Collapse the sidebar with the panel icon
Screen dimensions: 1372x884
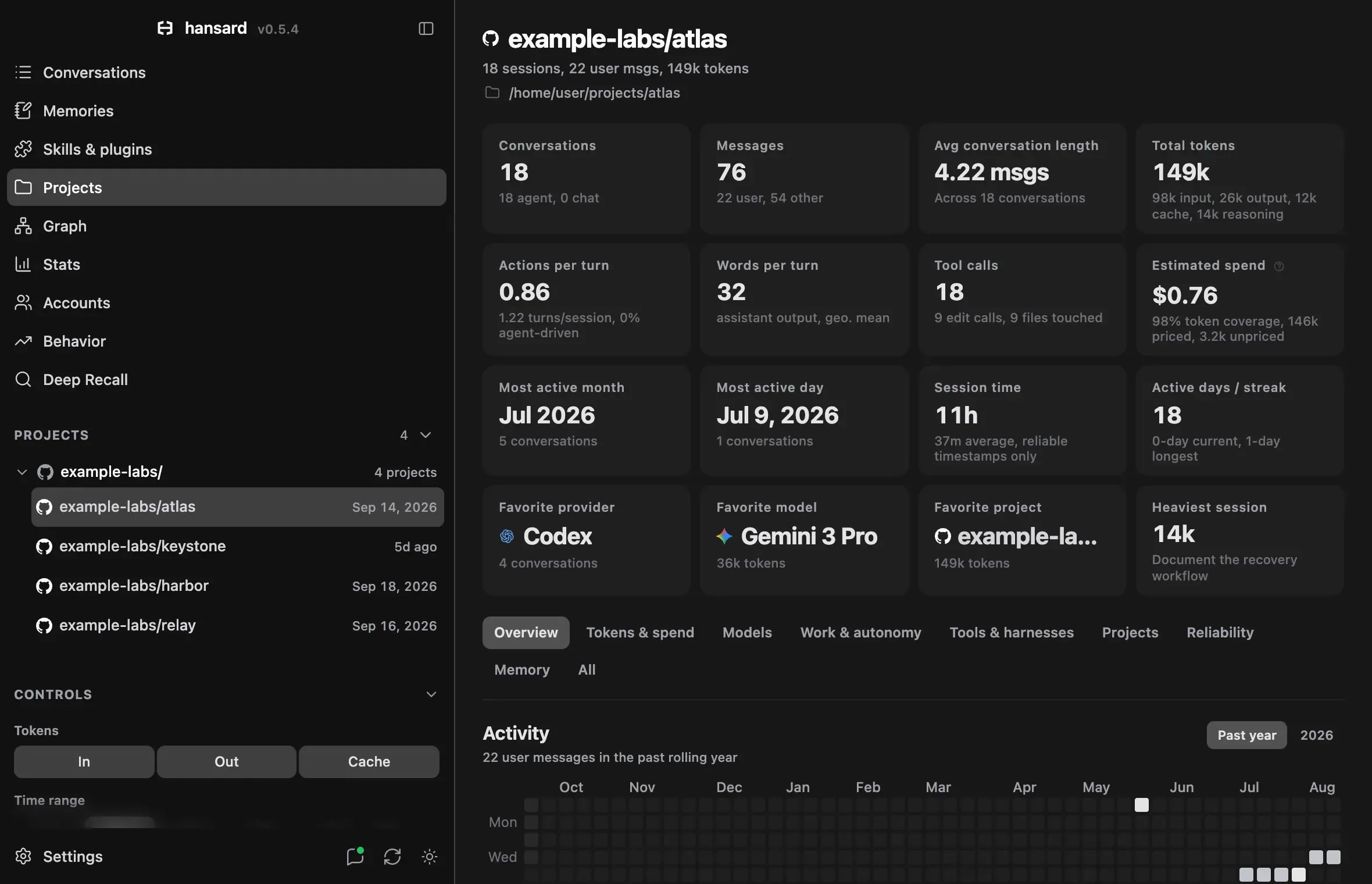[426, 28]
